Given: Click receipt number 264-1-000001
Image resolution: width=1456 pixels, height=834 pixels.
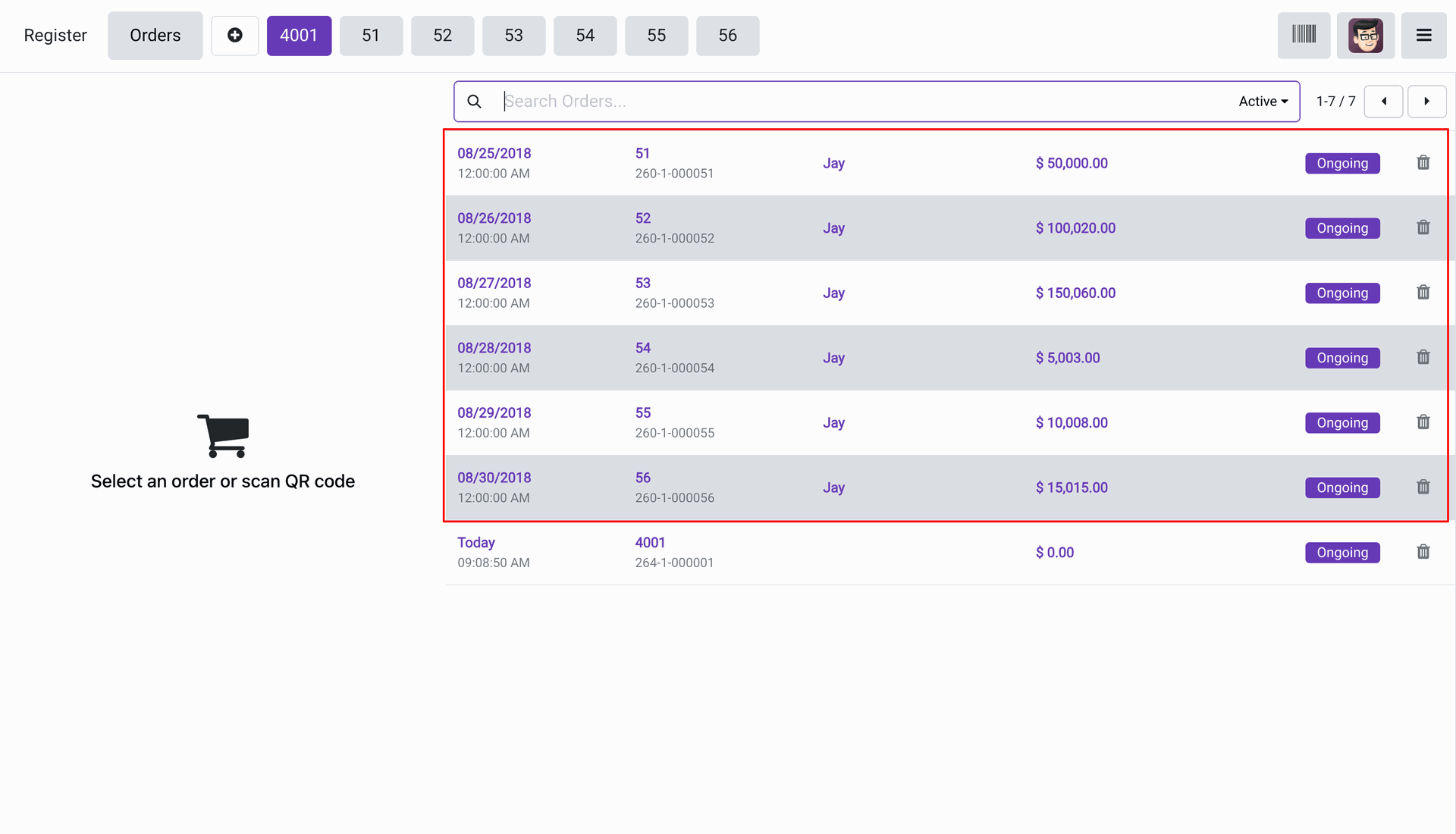Looking at the screenshot, I should [674, 563].
